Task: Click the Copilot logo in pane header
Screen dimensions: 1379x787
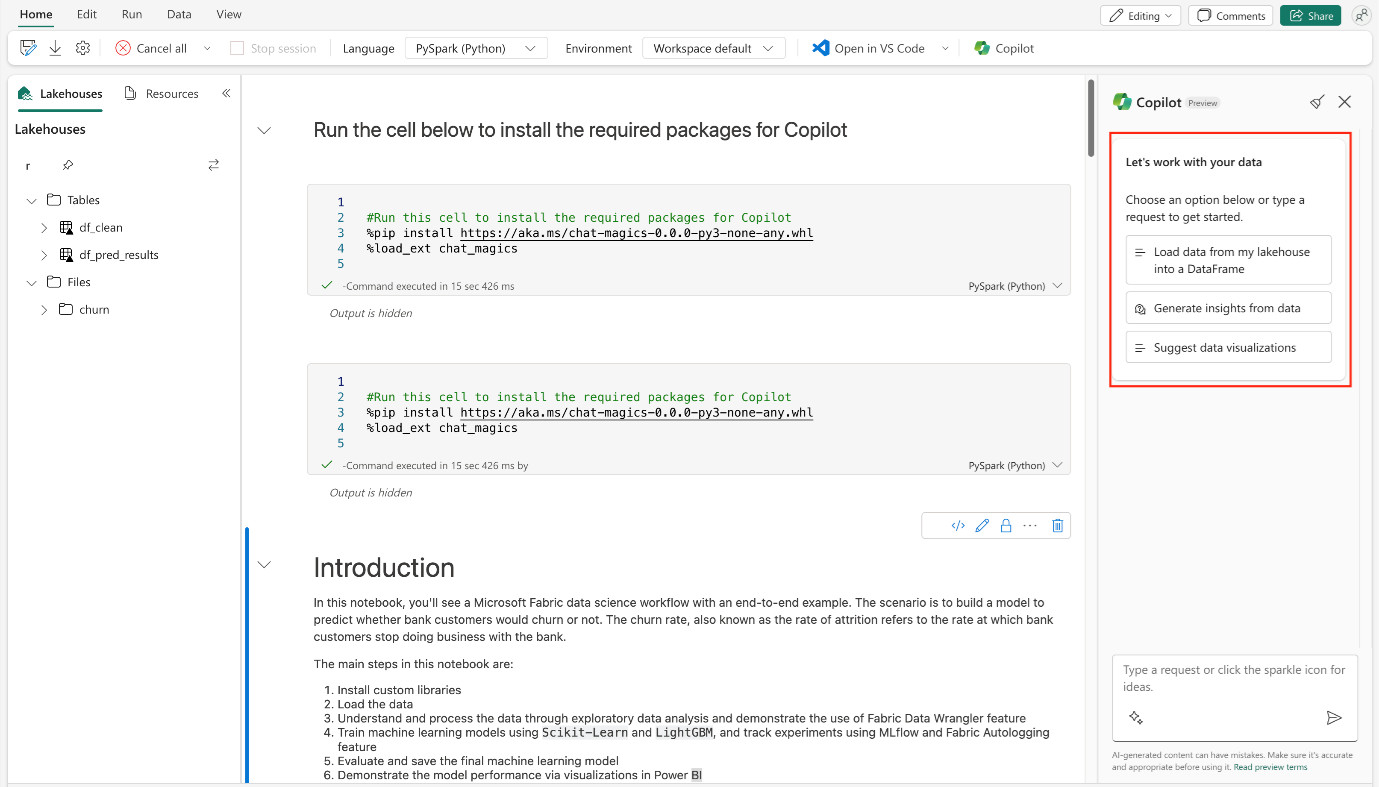Action: tap(1122, 102)
